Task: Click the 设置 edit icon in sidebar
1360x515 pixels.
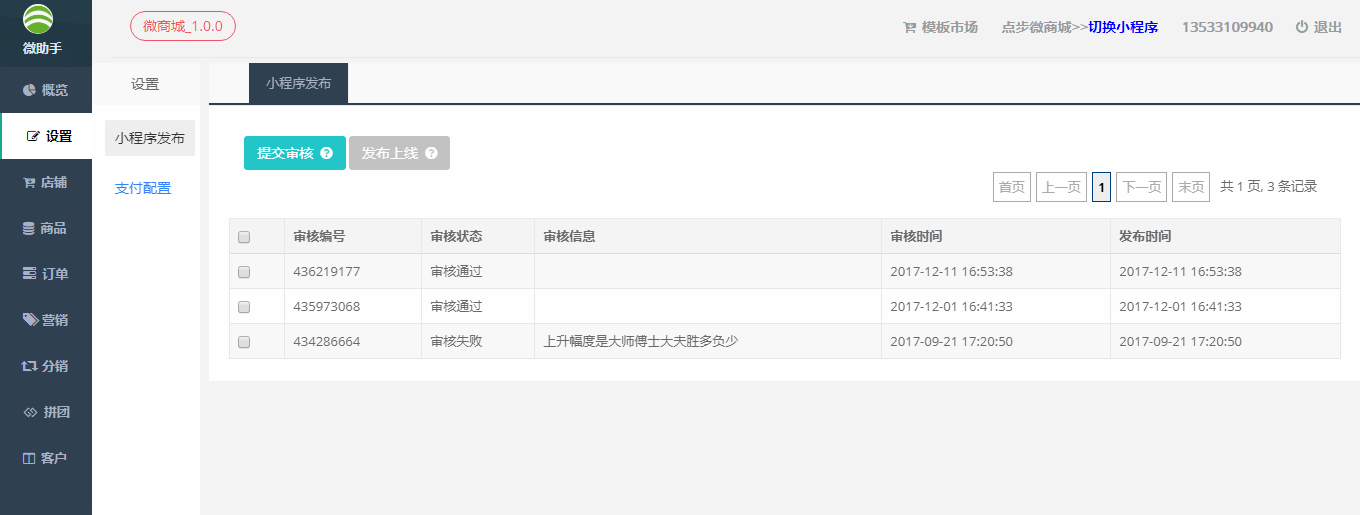Action: (x=33, y=136)
